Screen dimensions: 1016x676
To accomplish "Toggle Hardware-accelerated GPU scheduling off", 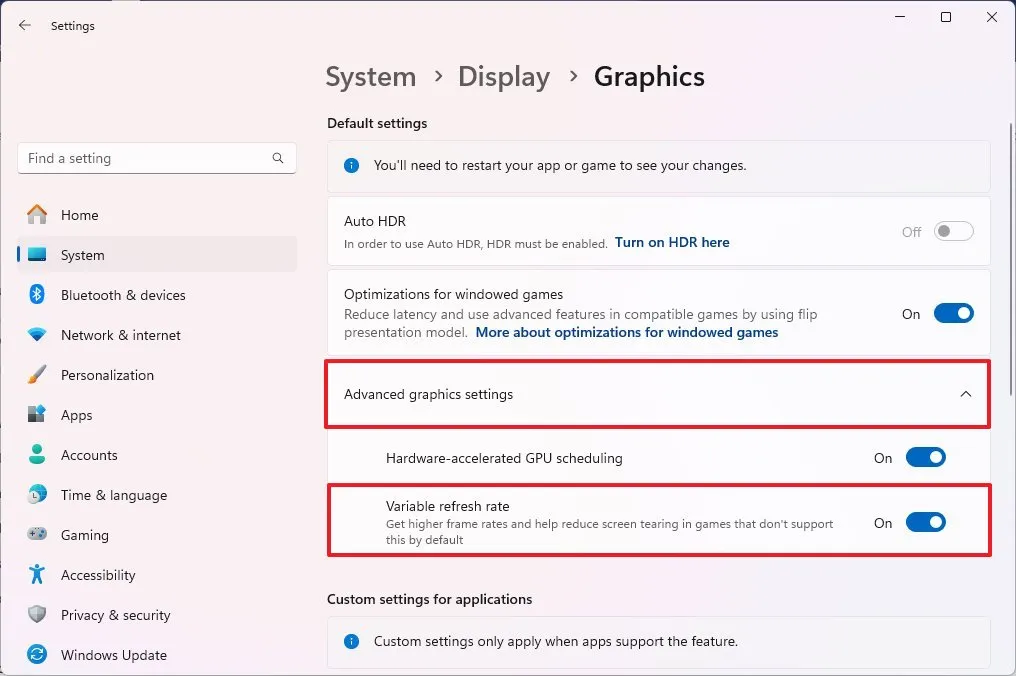I will [925, 457].
